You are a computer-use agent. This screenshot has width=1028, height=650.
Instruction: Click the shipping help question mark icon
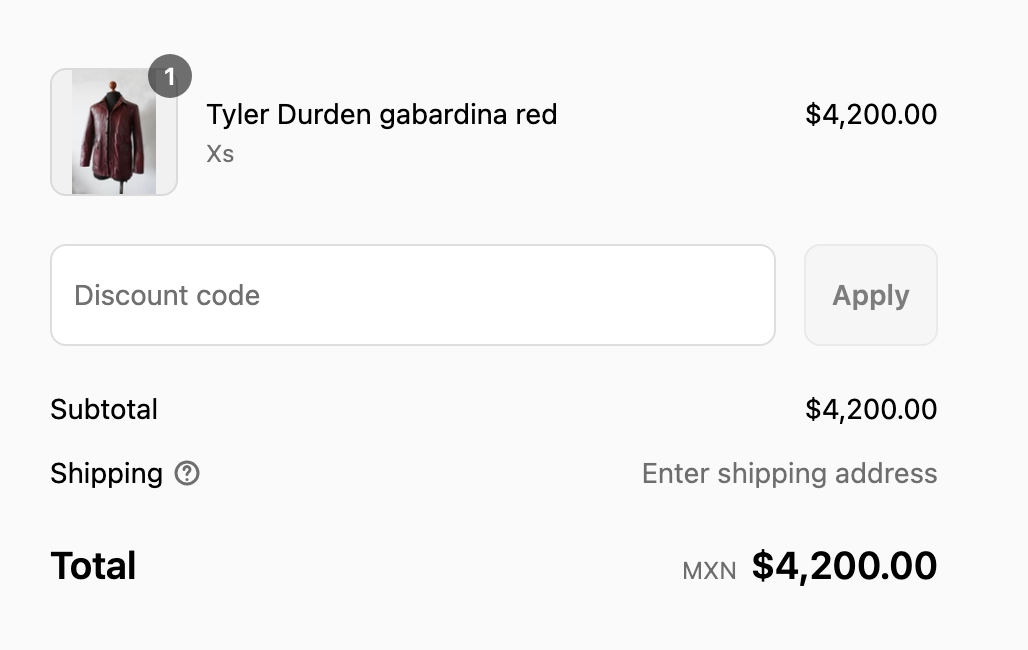[187, 473]
